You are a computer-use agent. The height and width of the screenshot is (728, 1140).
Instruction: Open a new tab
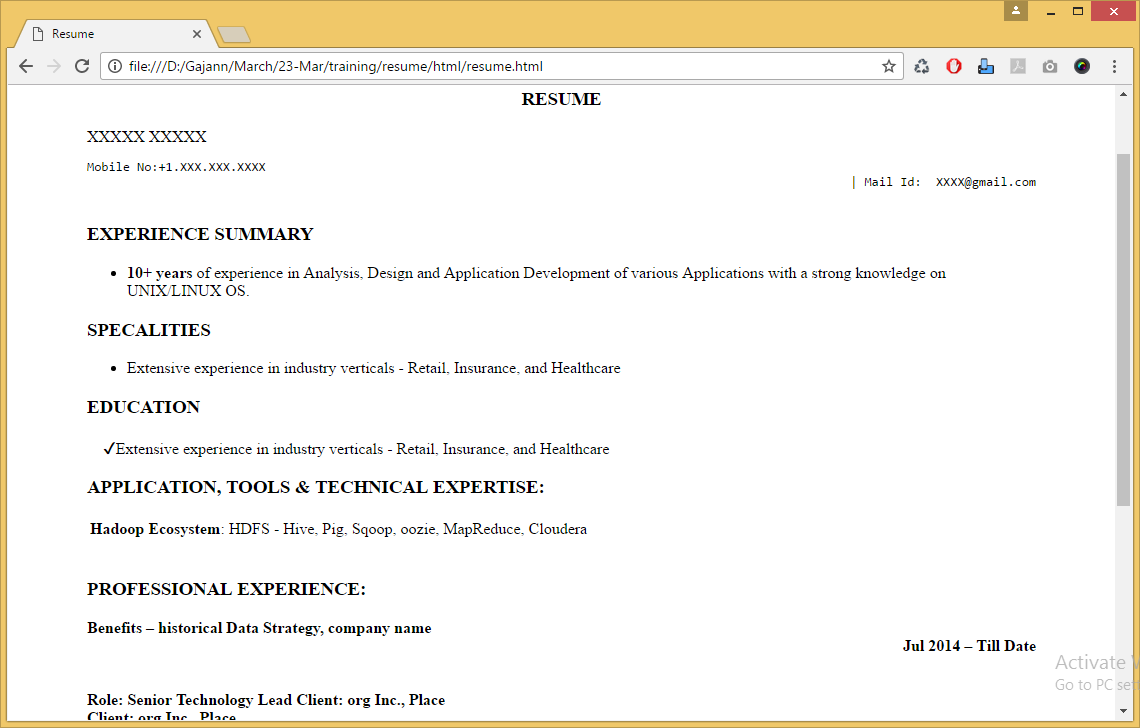tap(233, 34)
